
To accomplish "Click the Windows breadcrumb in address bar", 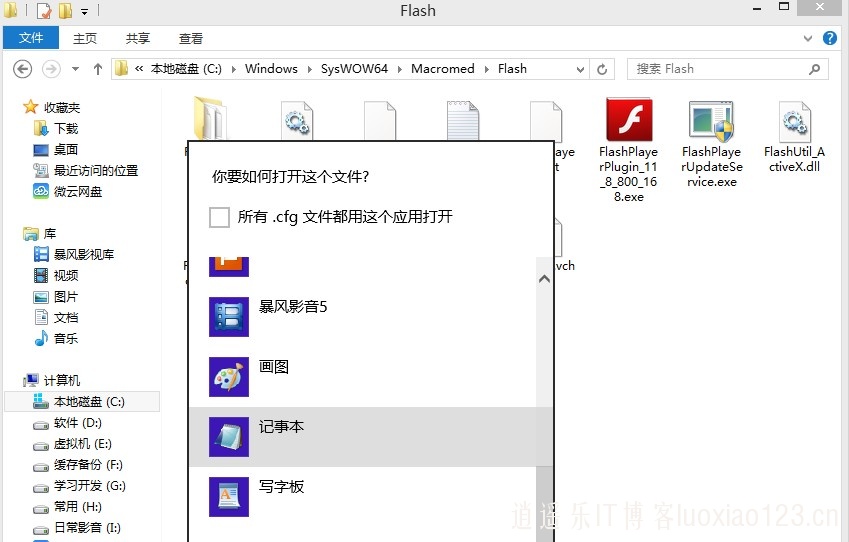I will 271,69.
